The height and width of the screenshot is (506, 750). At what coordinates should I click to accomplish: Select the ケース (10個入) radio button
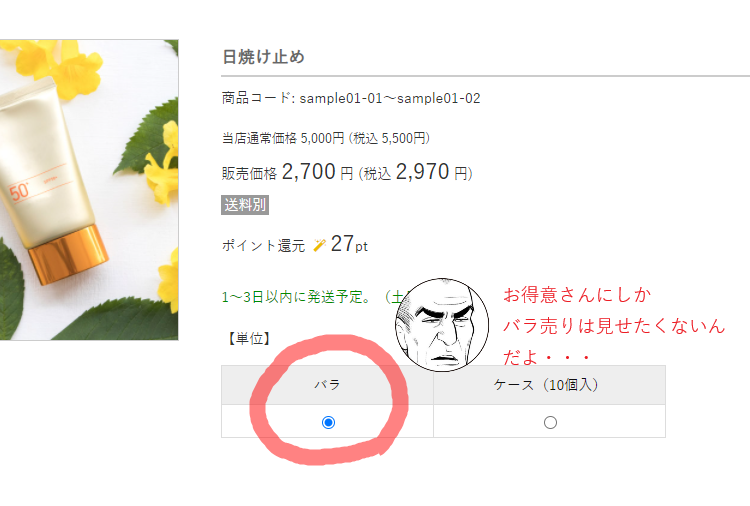(550, 422)
